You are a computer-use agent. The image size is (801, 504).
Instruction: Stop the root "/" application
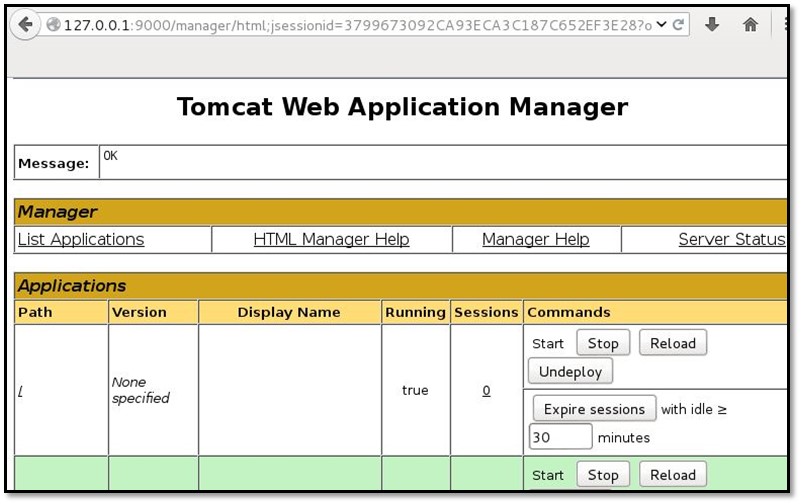point(603,343)
